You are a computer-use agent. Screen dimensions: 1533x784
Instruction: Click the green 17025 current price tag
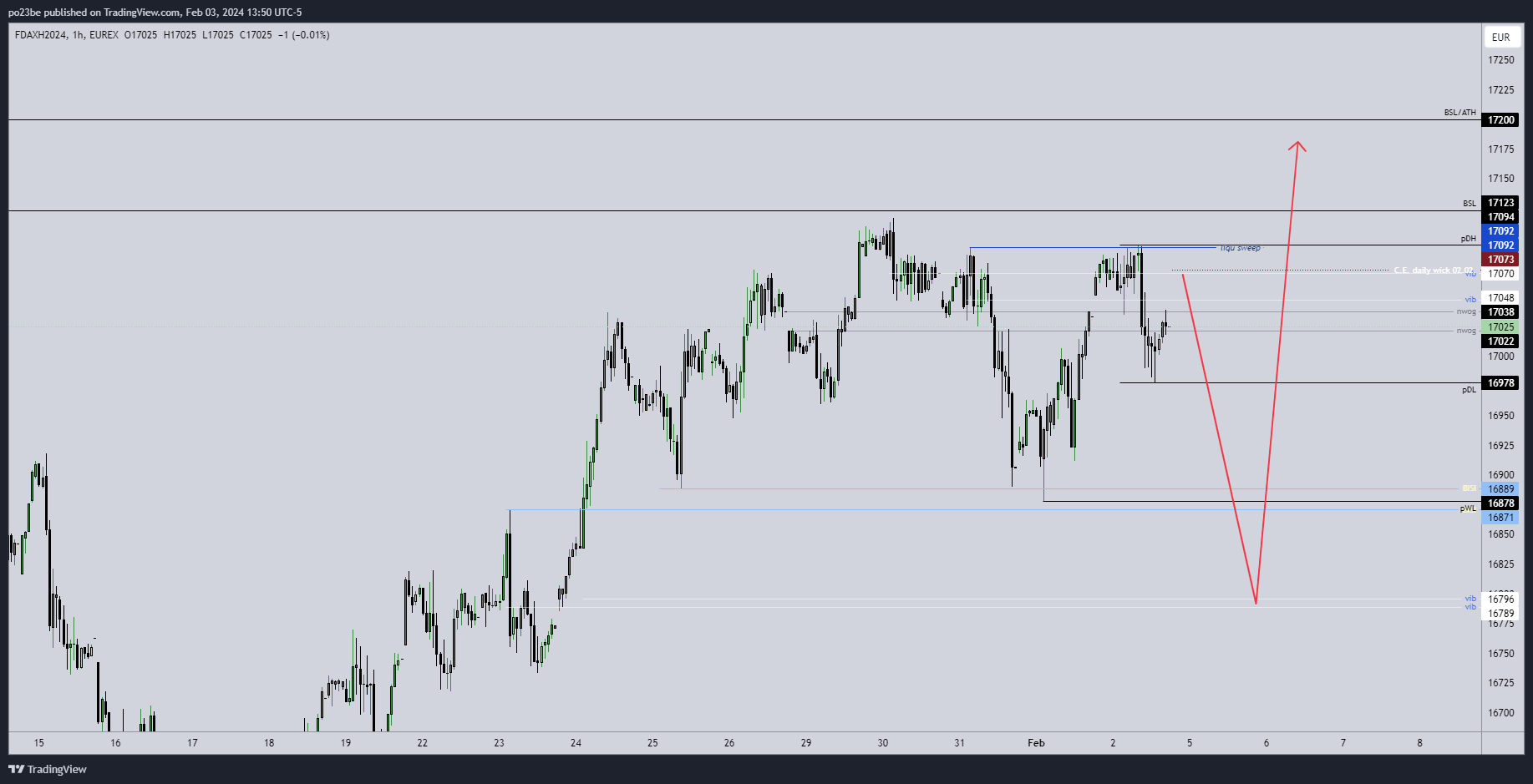point(1500,327)
